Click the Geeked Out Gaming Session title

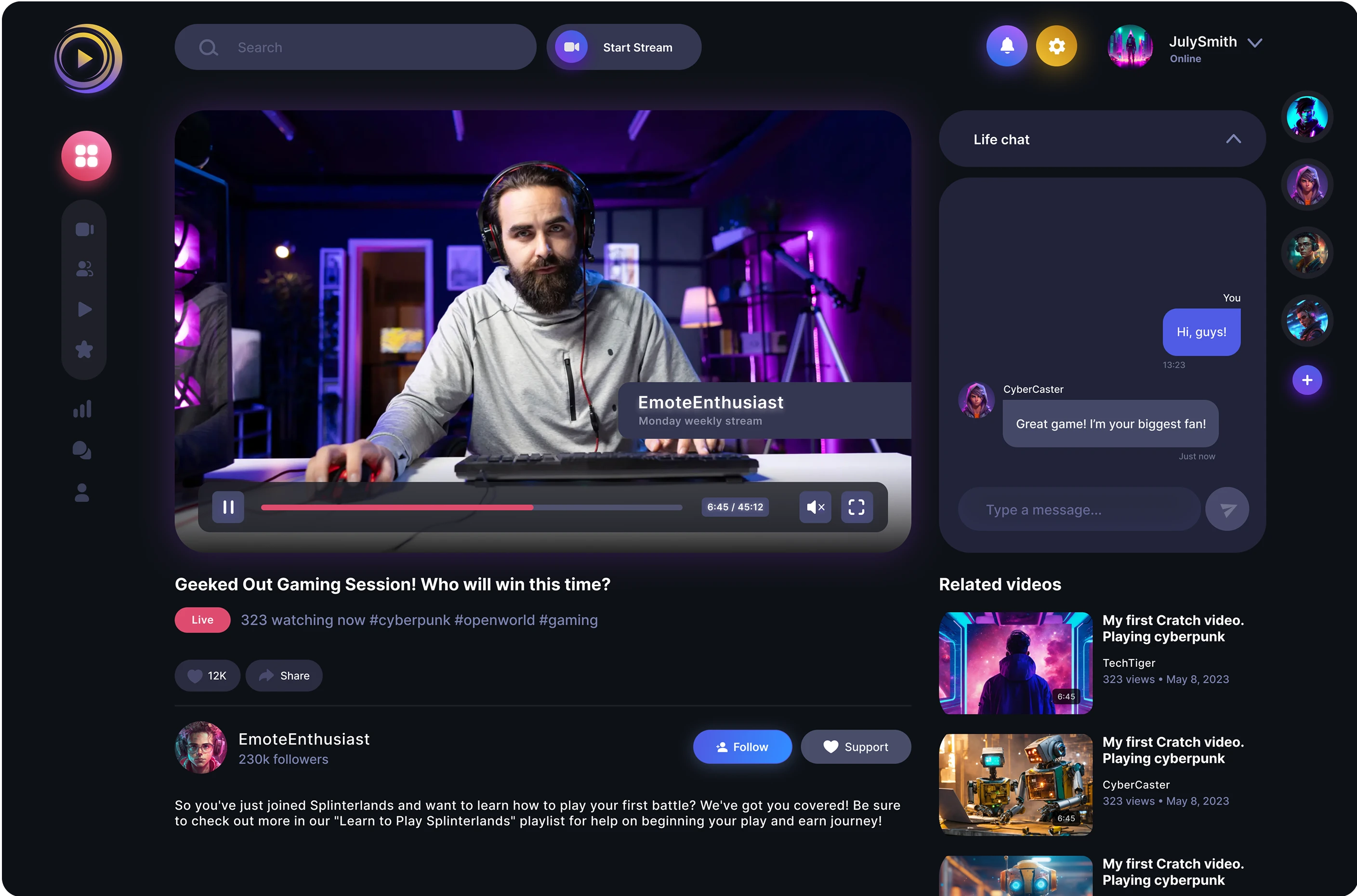point(393,584)
